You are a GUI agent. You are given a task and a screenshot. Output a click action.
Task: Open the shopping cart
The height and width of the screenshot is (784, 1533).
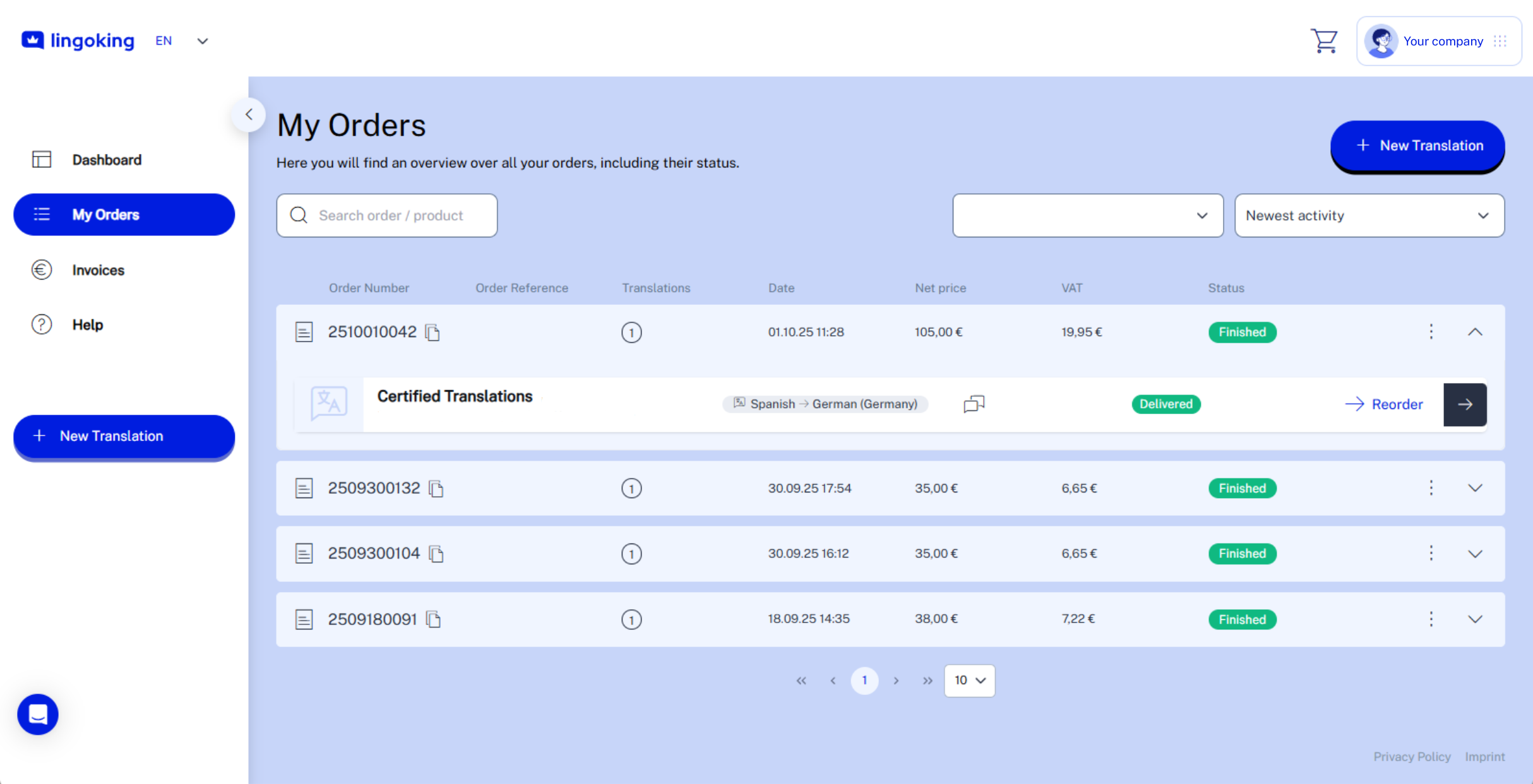(1324, 40)
